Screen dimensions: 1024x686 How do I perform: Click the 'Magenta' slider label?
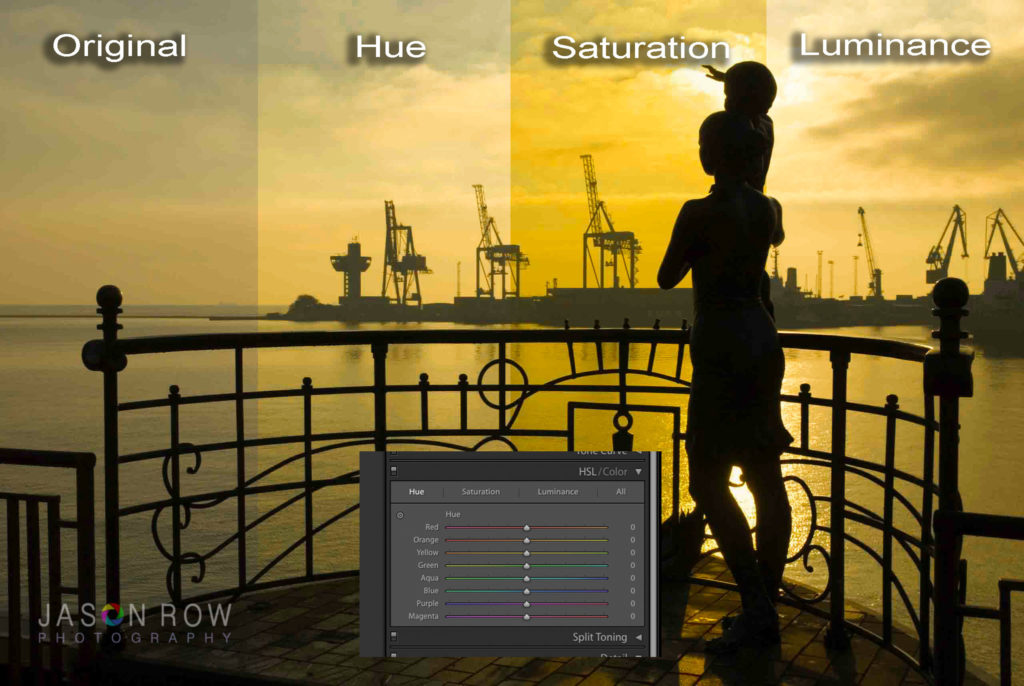click(423, 616)
